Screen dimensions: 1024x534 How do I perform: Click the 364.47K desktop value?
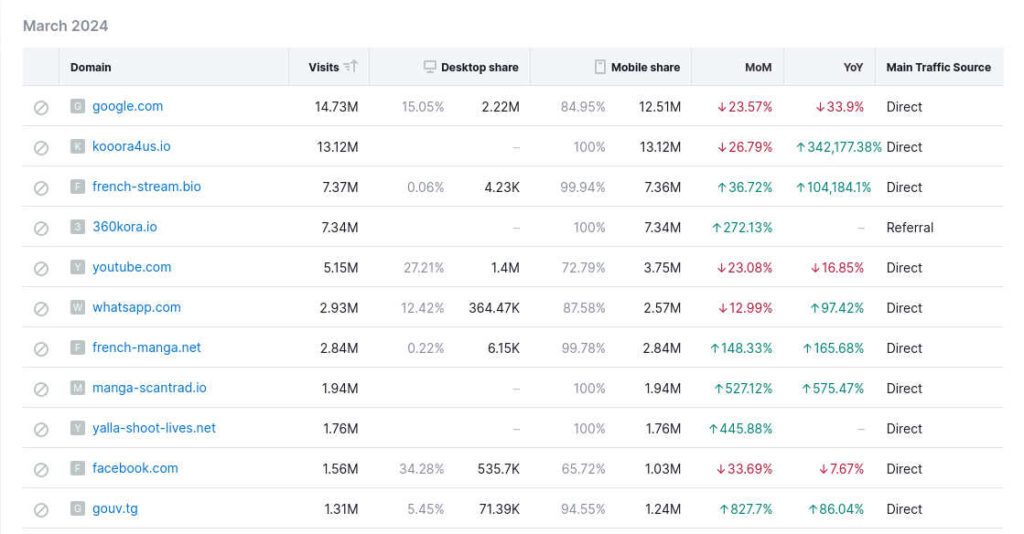[494, 308]
